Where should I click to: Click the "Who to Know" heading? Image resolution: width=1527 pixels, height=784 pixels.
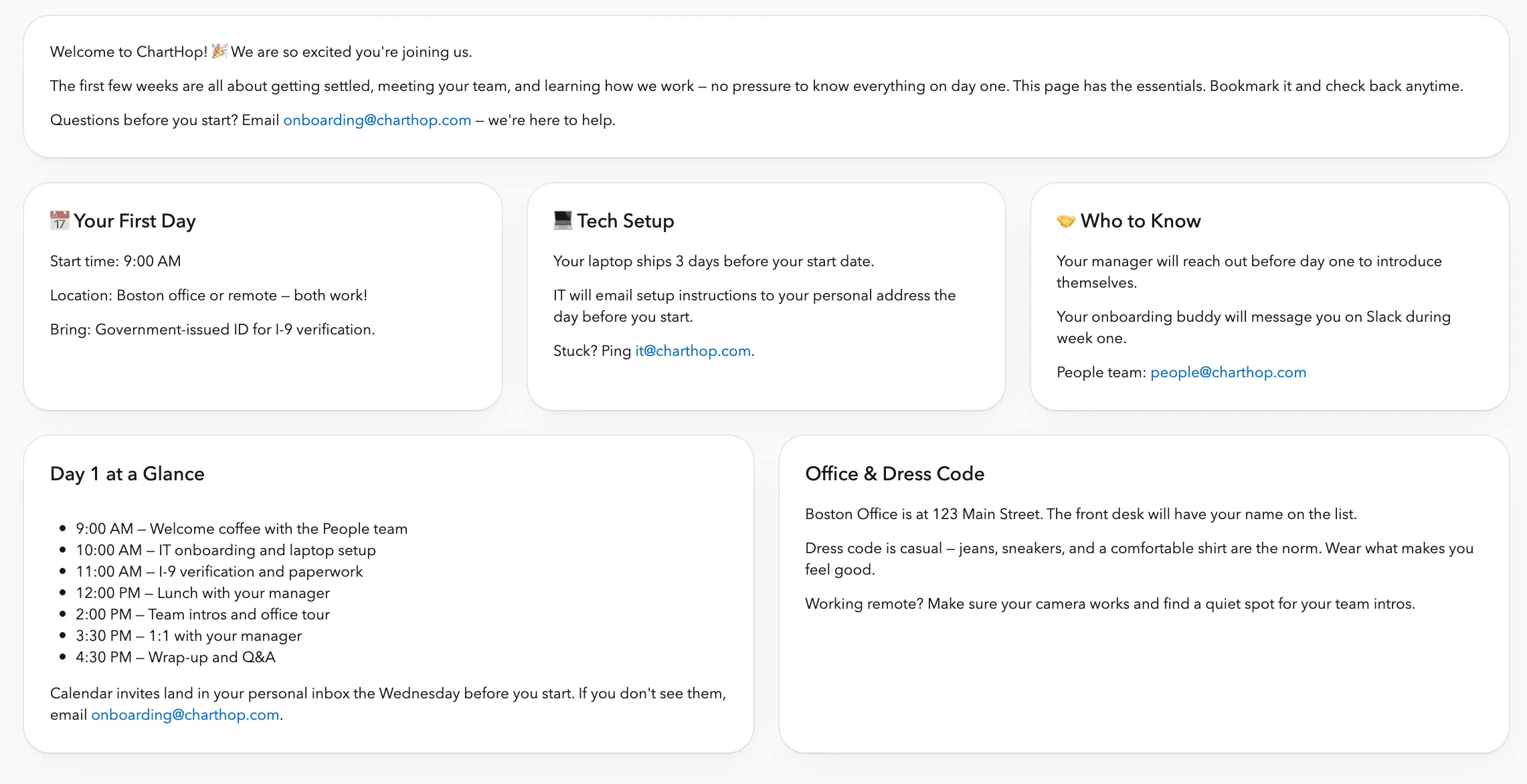(x=1140, y=221)
